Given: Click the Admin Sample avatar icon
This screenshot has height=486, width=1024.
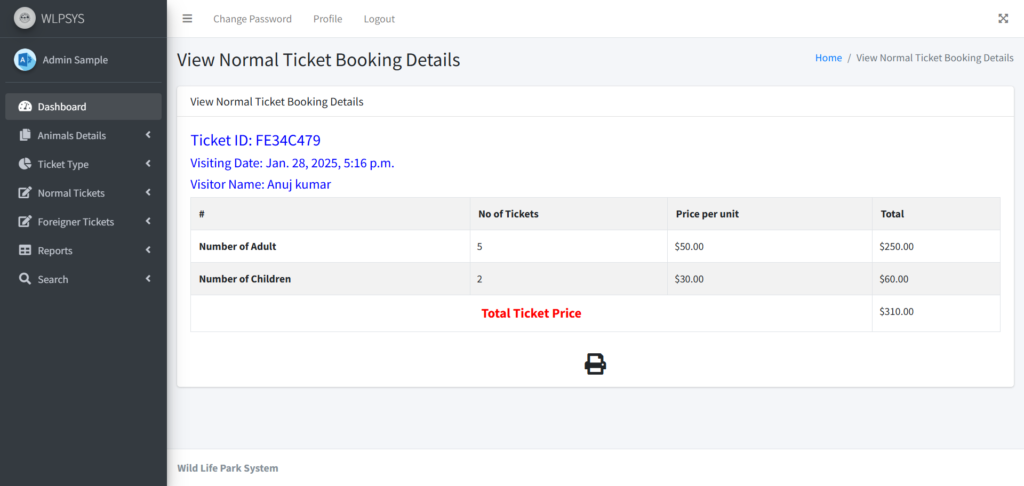Looking at the screenshot, I should [x=25, y=59].
